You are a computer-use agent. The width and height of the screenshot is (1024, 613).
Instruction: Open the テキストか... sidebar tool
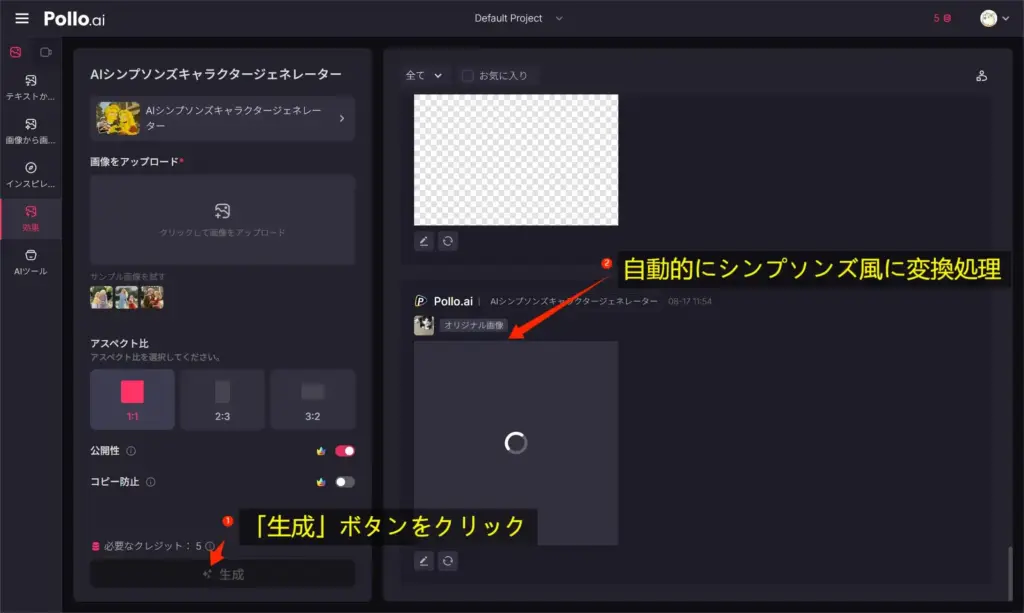(x=31, y=87)
